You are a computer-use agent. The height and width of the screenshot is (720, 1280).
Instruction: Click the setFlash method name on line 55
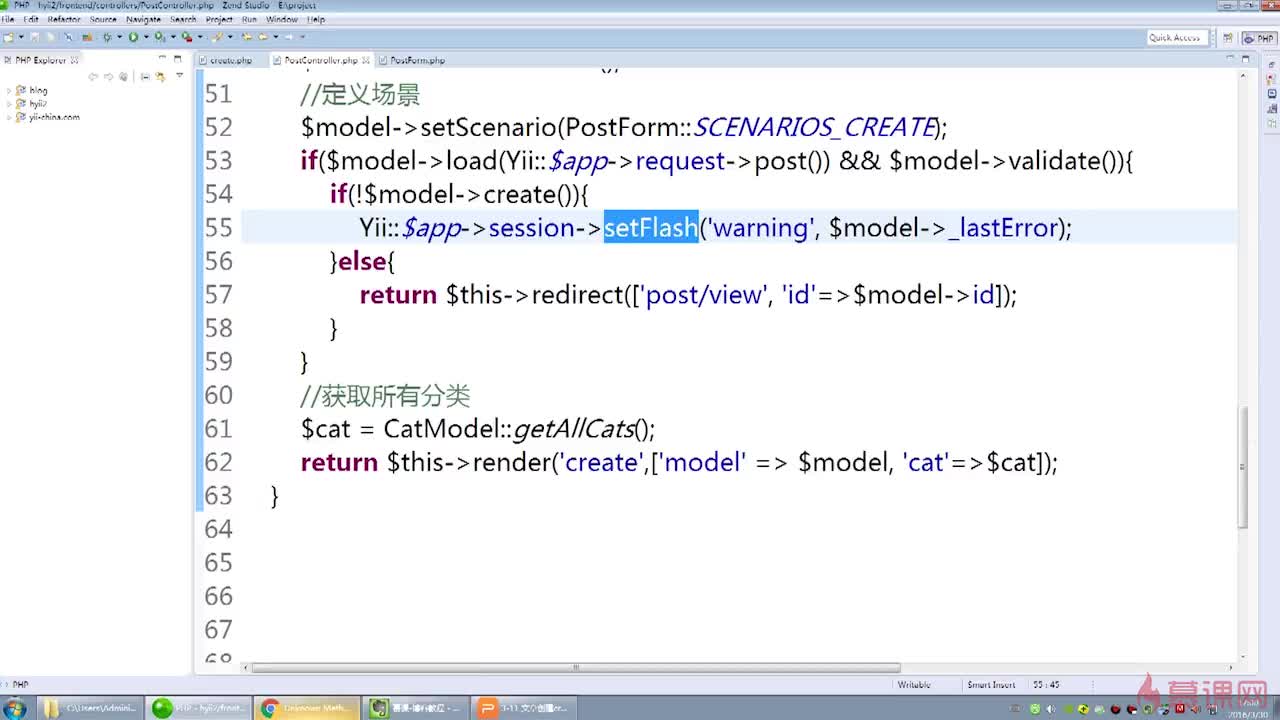pyautogui.click(x=651, y=227)
